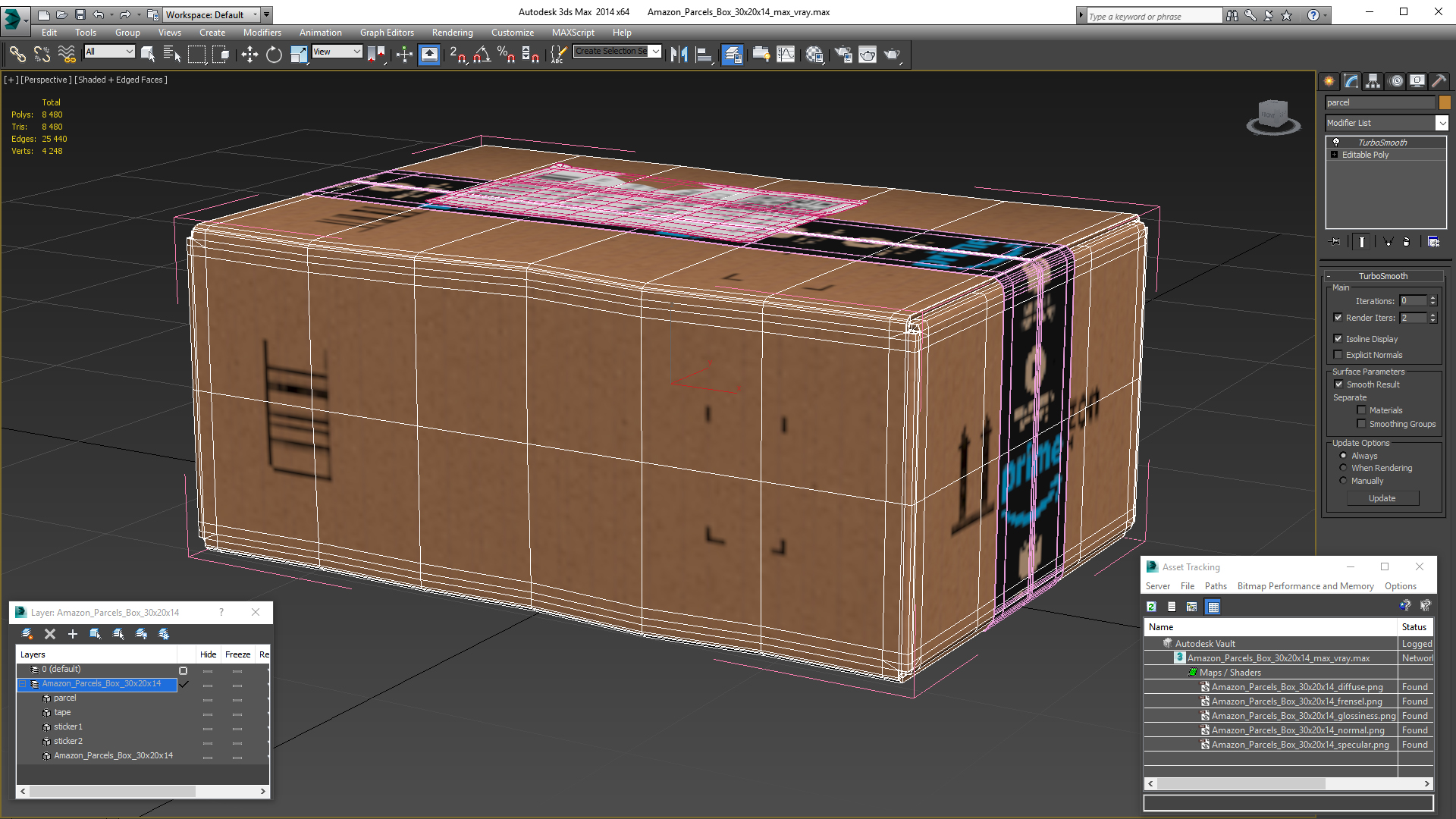Screen dimensions: 1456x819
Task: Open the reference coordinate View dropdown
Action: (x=337, y=52)
